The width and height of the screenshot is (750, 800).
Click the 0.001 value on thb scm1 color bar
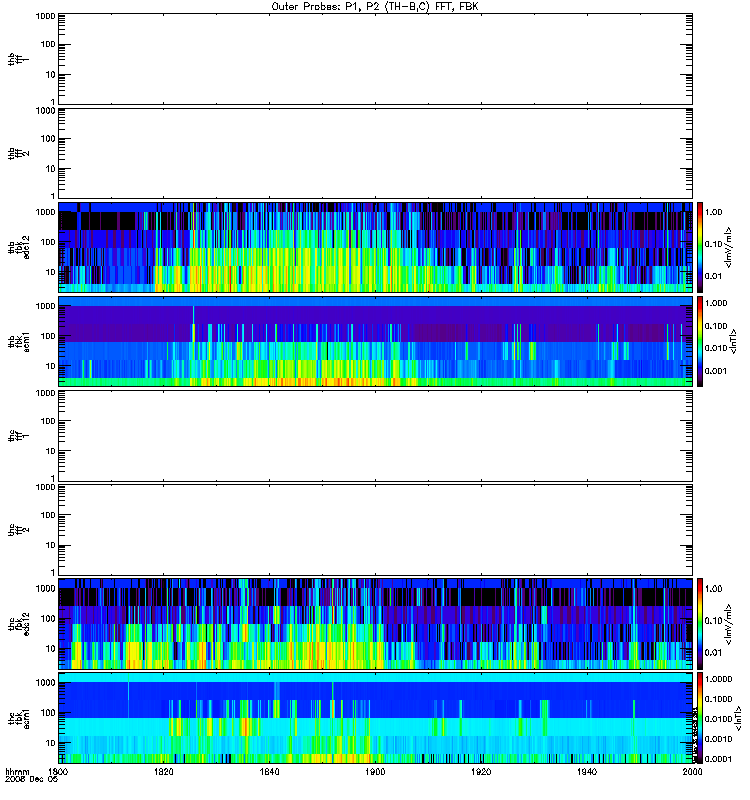tap(716, 371)
